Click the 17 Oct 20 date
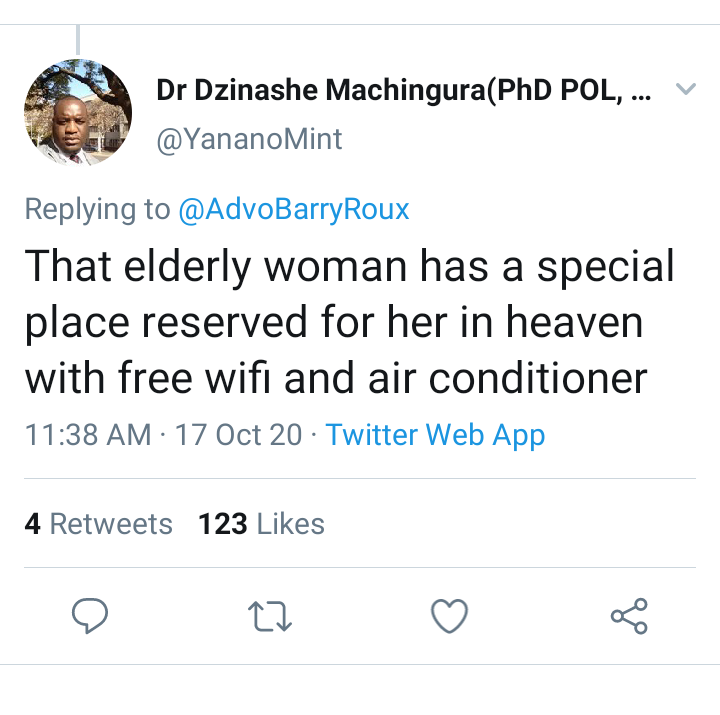The height and width of the screenshot is (715, 720). [x=238, y=434]
